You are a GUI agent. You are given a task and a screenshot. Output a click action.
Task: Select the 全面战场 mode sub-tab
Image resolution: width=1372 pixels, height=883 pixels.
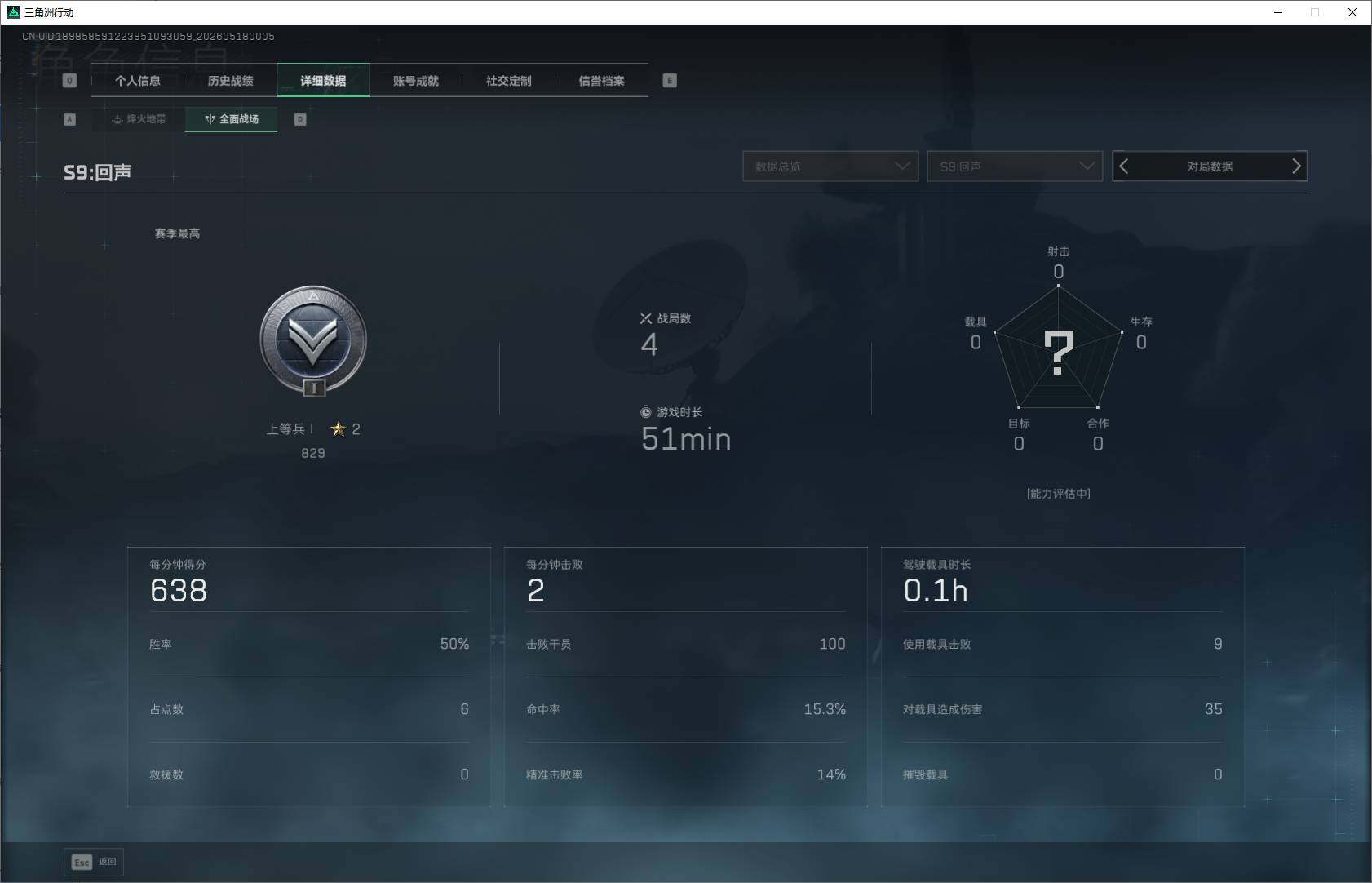232,119
